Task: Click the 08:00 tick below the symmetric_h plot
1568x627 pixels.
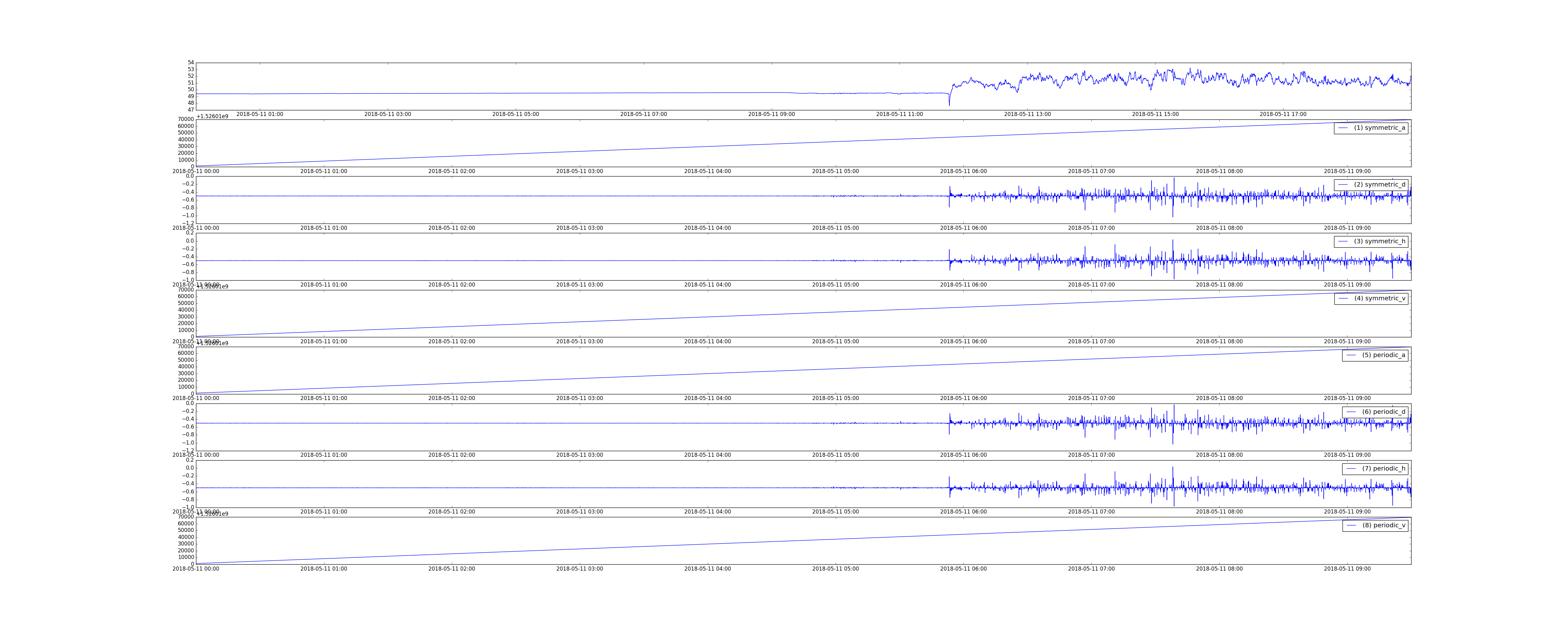Action: coord(1219,285)
